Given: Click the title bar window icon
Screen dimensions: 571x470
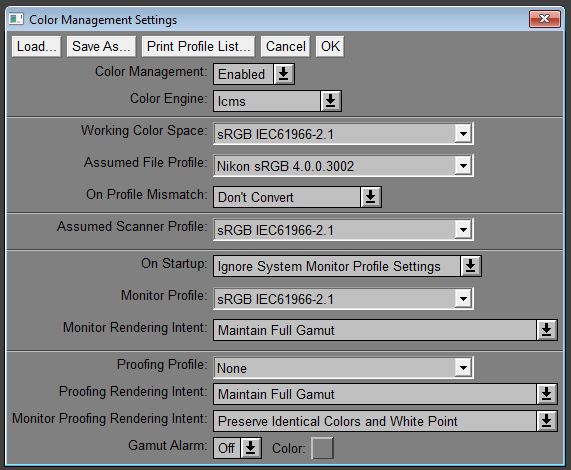Looking at the screenshot, I should coord(16,19).
